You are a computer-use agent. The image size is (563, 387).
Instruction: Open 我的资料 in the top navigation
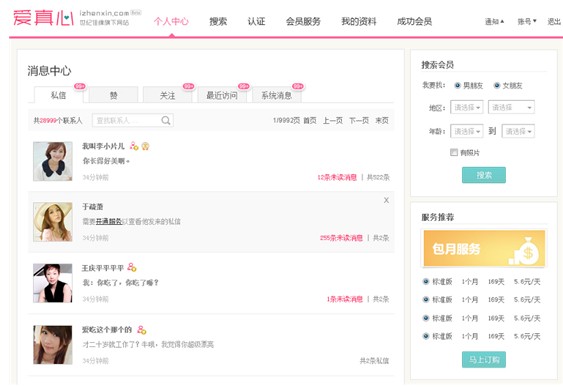[x=359, y=22]
